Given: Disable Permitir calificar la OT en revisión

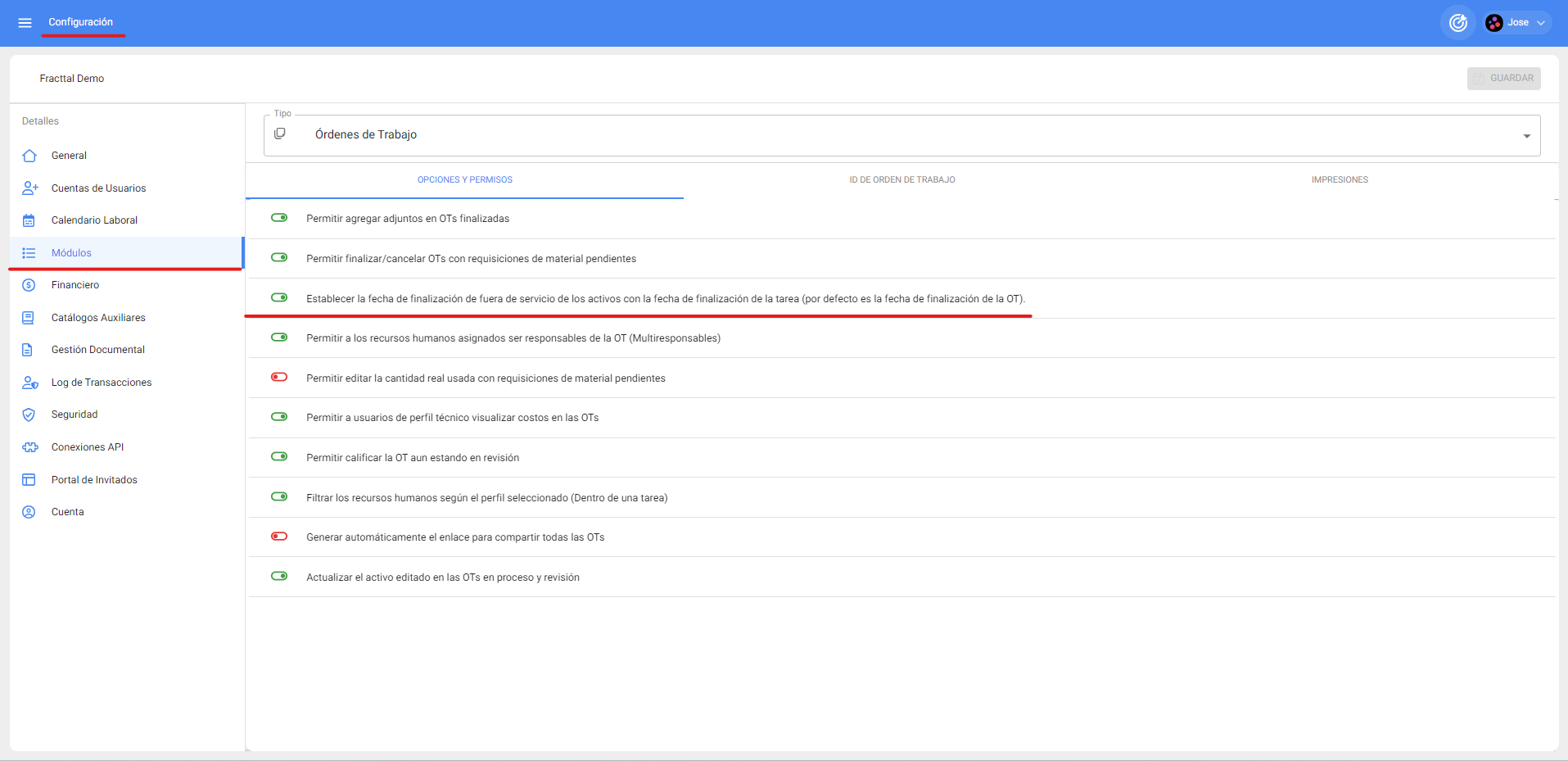Looking at the screenshot, I should (x=279, y=457).
